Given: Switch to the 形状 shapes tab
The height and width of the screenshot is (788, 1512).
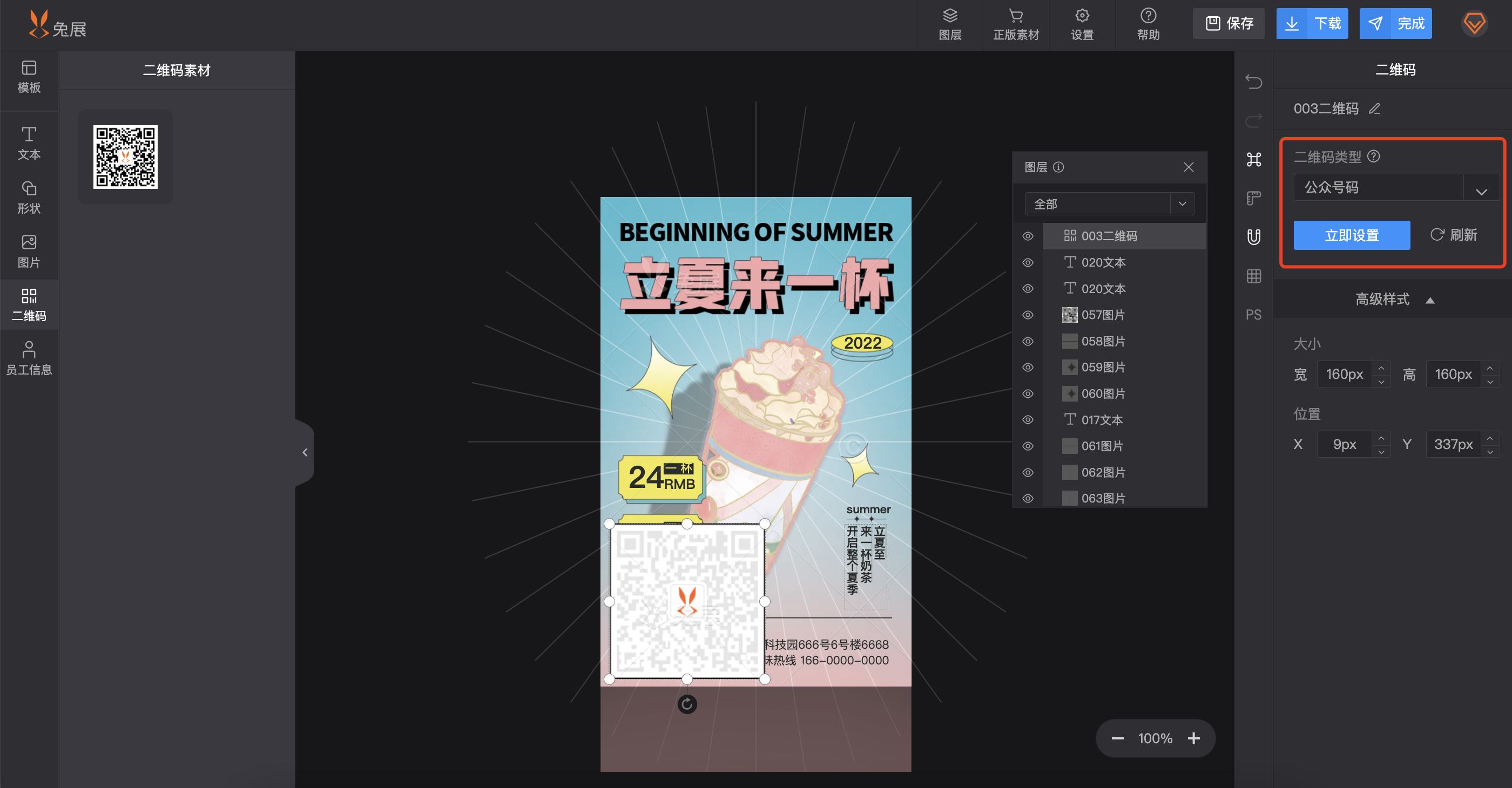Looking at the screenshot, I should click(x=29, y=198).
